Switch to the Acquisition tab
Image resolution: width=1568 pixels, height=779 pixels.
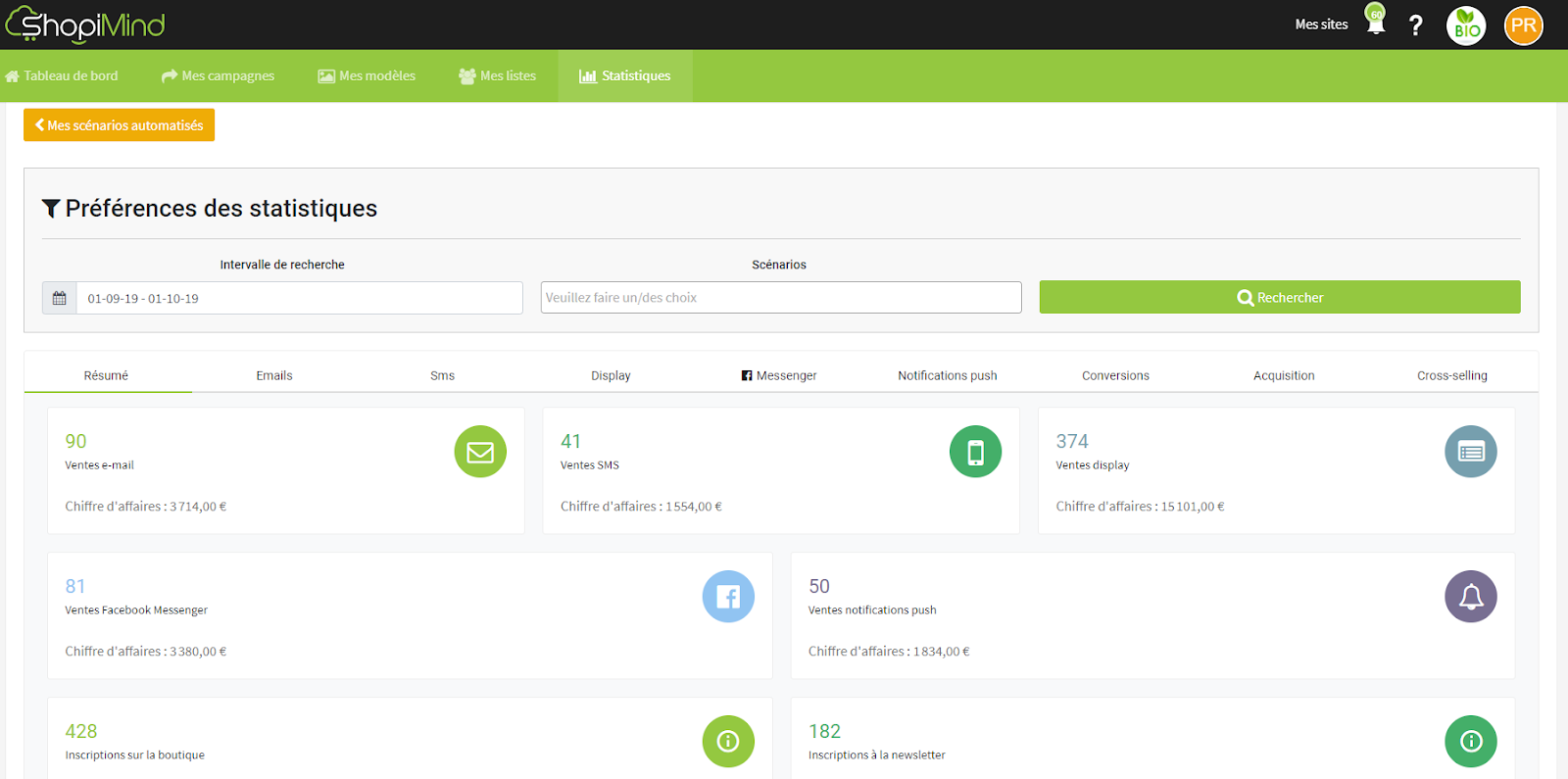(1284, 375)
